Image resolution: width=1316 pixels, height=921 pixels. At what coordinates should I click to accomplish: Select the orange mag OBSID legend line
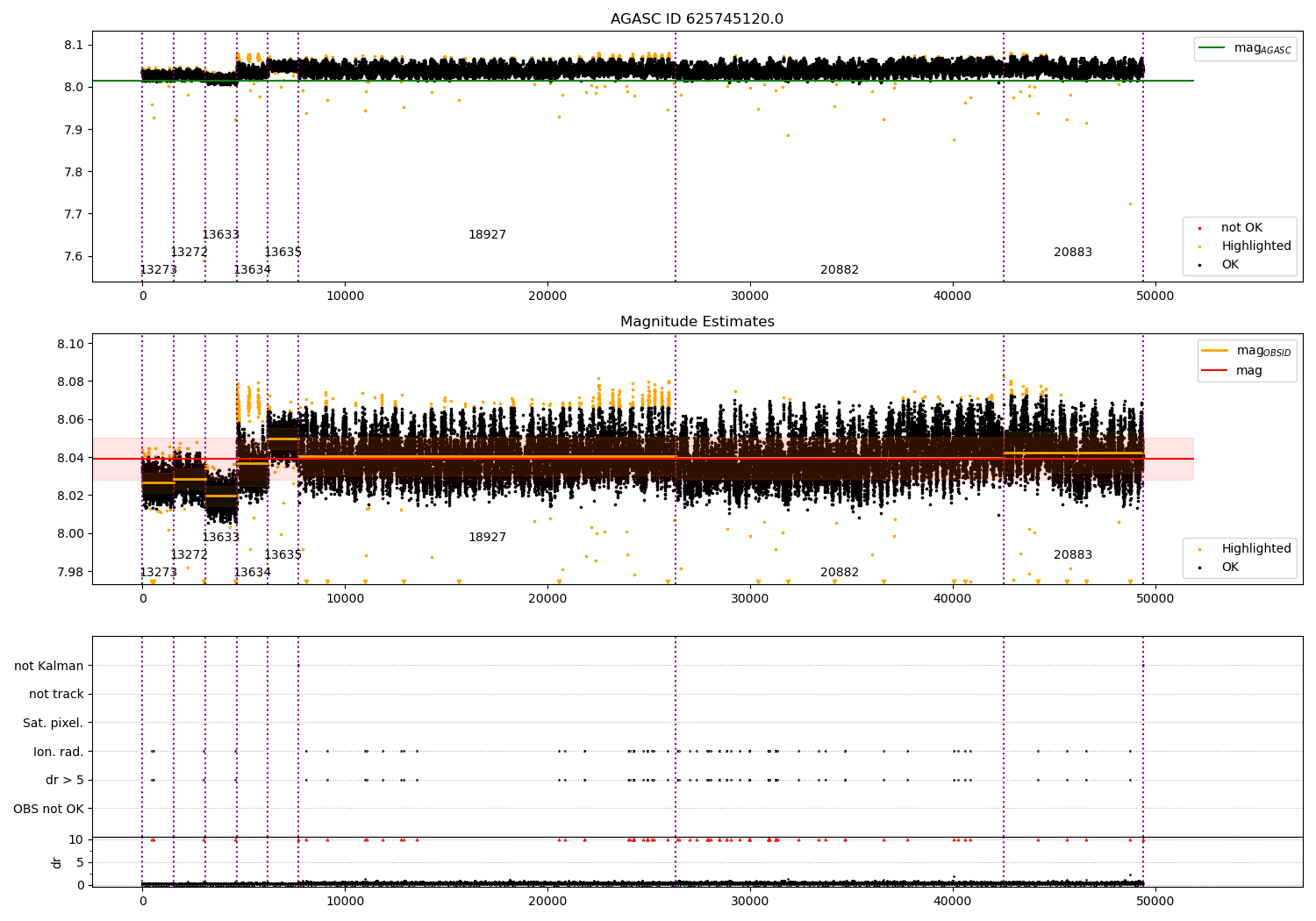coord(1215,351)
